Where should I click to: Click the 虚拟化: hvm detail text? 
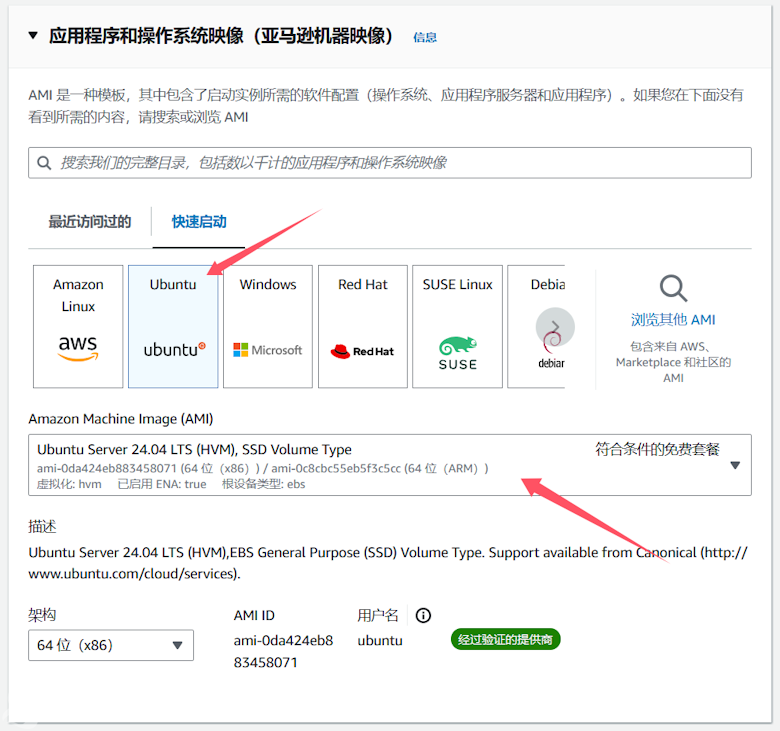coord(69,484)
